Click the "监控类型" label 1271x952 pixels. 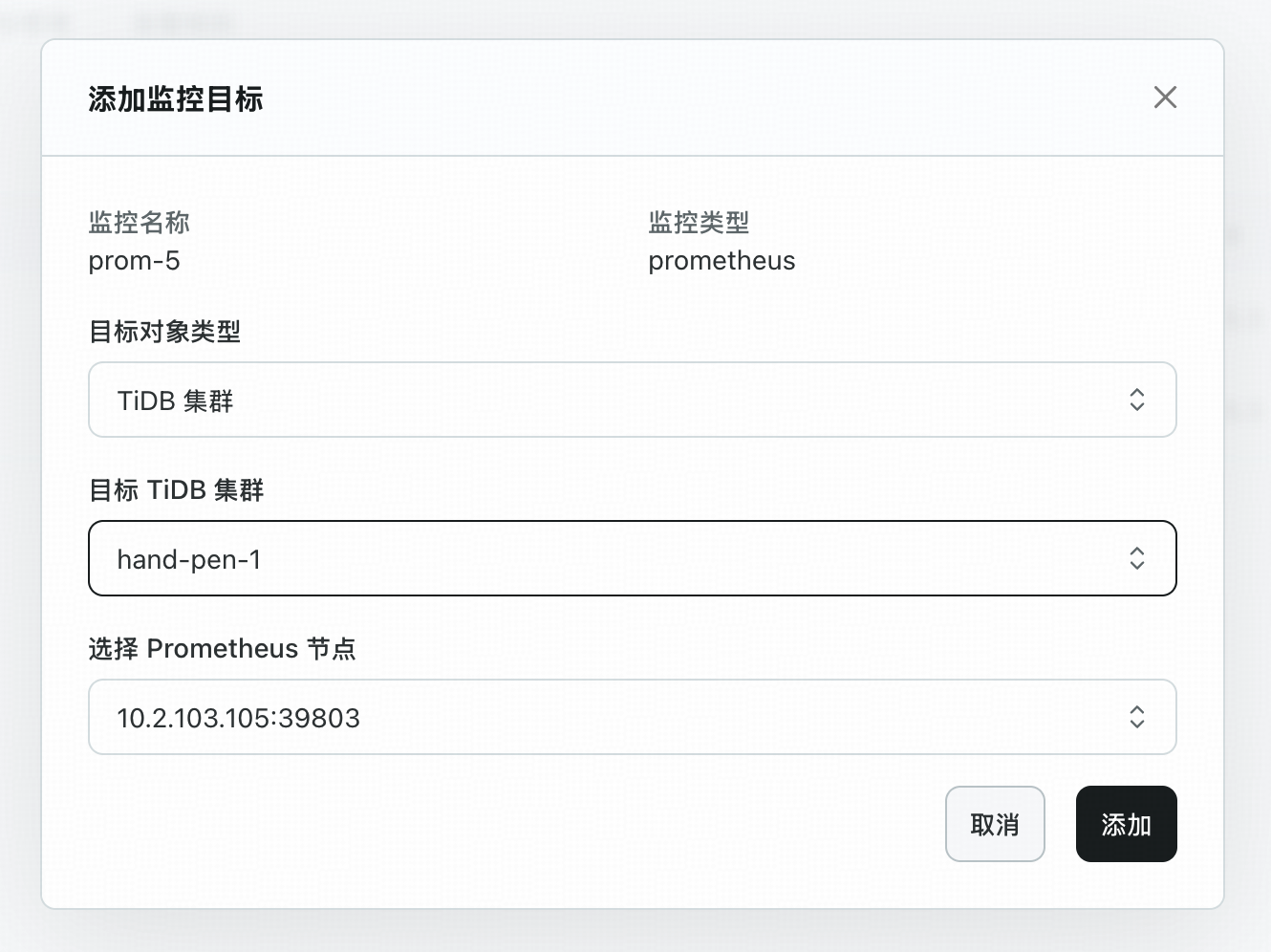pyautogui.click(x=699, y=223)
